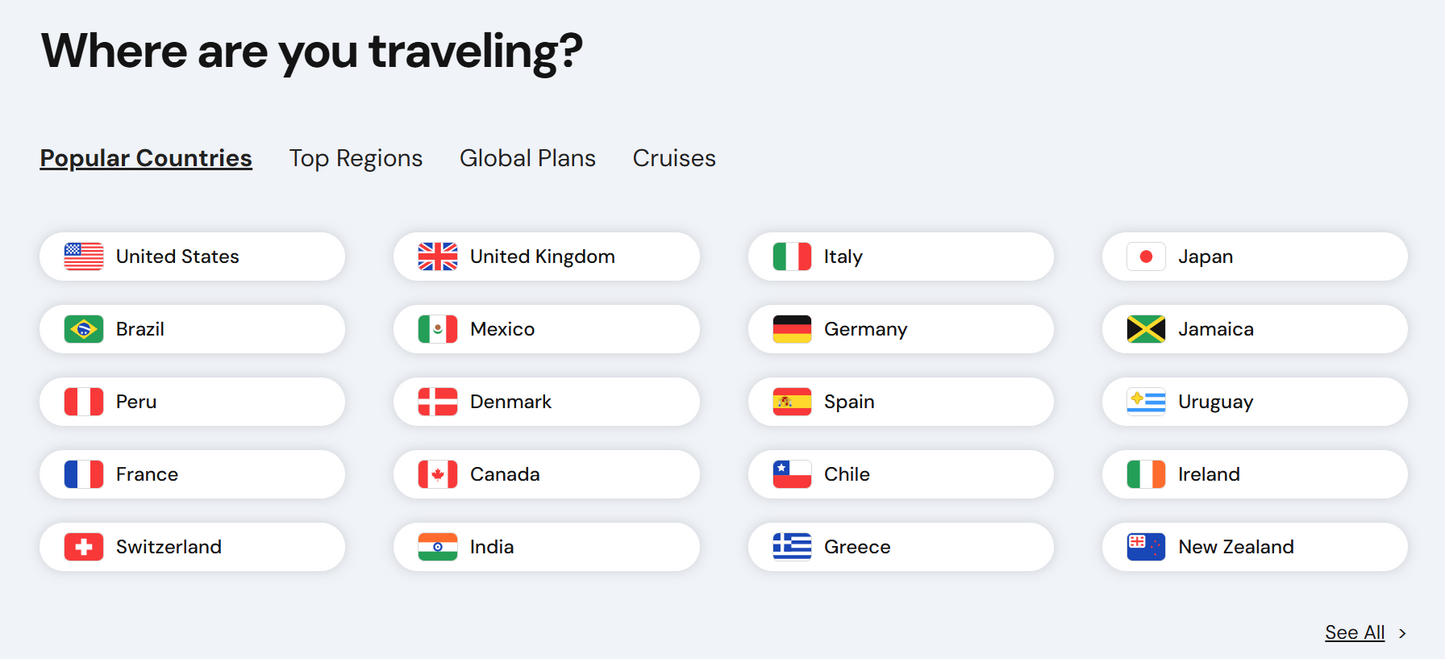This screenshot has width=1445, height=659.
Task: Open the Global Plans tab
Action: 527,157
